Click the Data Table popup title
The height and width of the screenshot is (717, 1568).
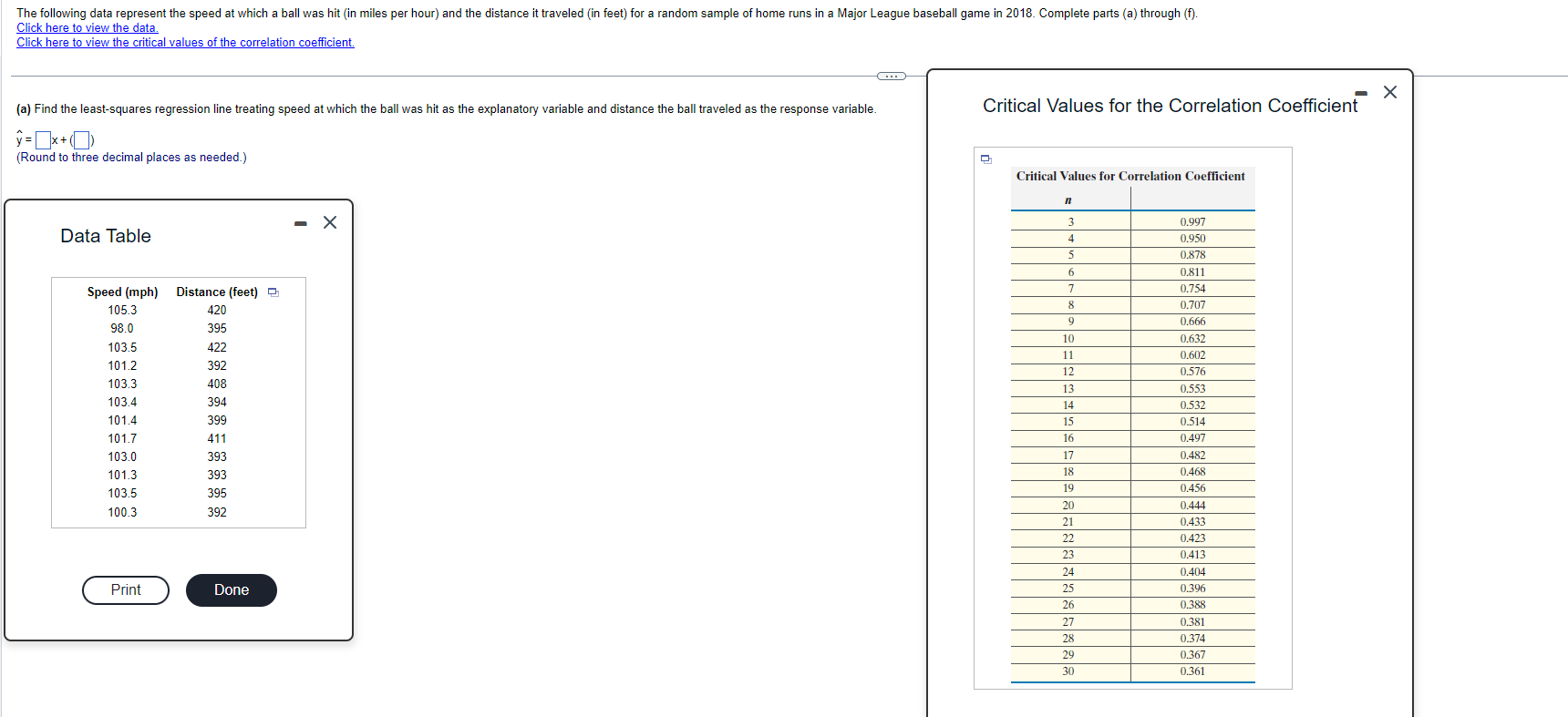pos(106,236)
